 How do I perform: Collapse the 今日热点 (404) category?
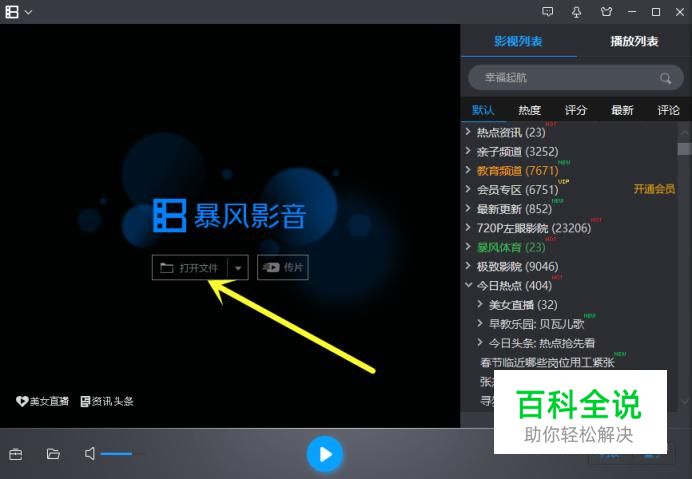point(468,285)
